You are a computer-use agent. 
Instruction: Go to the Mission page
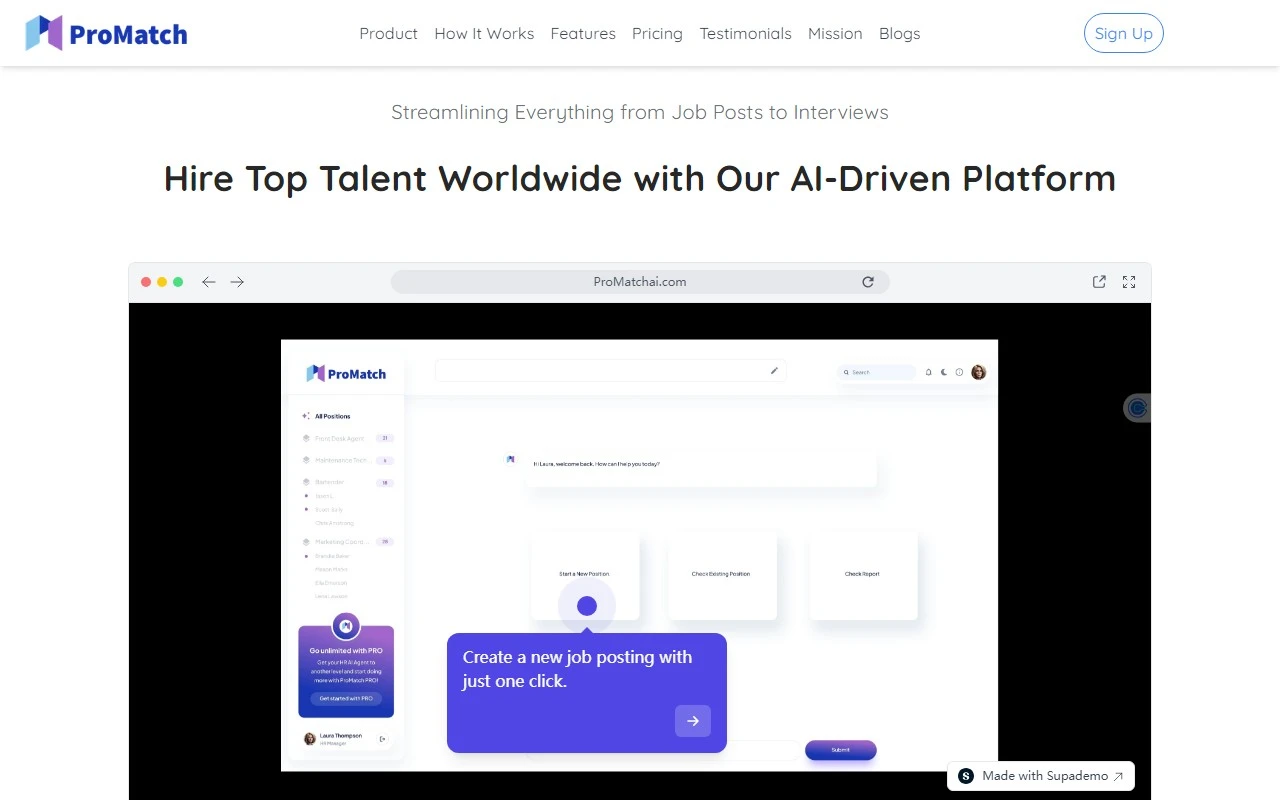coord(835,33)
